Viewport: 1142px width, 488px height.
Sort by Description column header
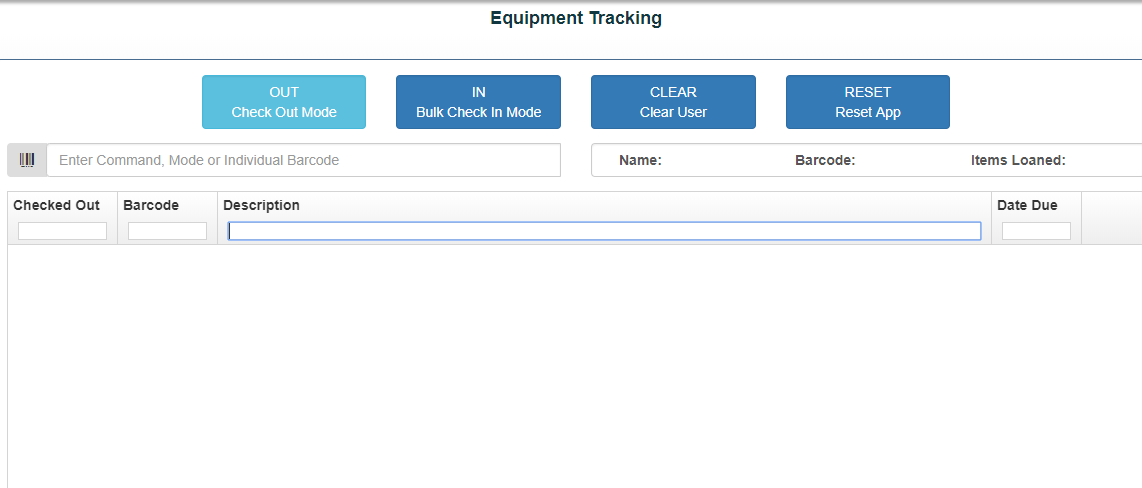[261, 205]
